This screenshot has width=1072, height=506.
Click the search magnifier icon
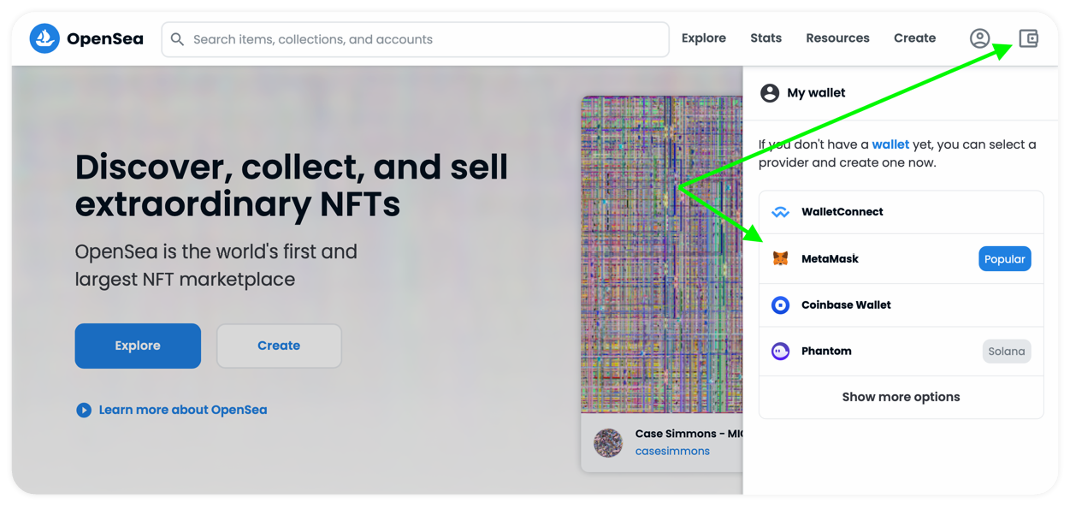(177, 40)
